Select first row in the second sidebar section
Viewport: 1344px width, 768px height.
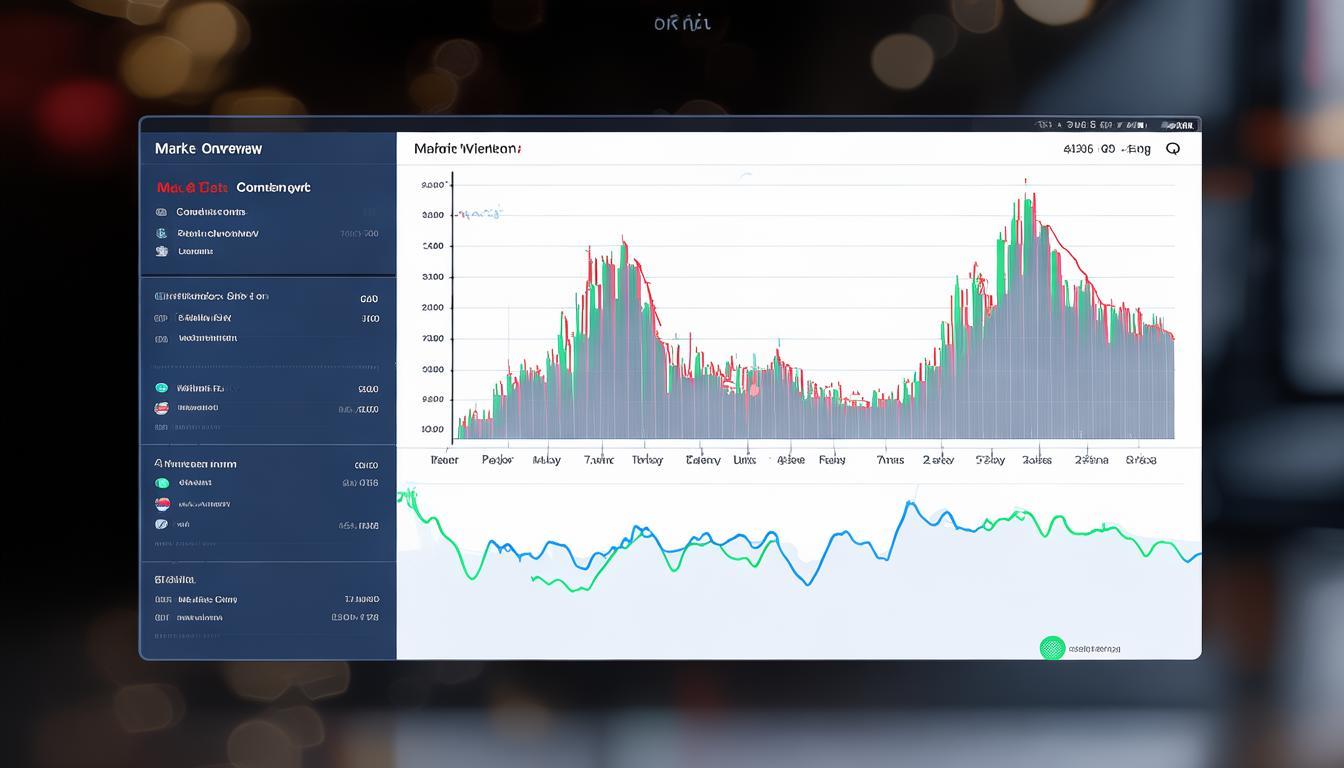[x=266, y=297]
